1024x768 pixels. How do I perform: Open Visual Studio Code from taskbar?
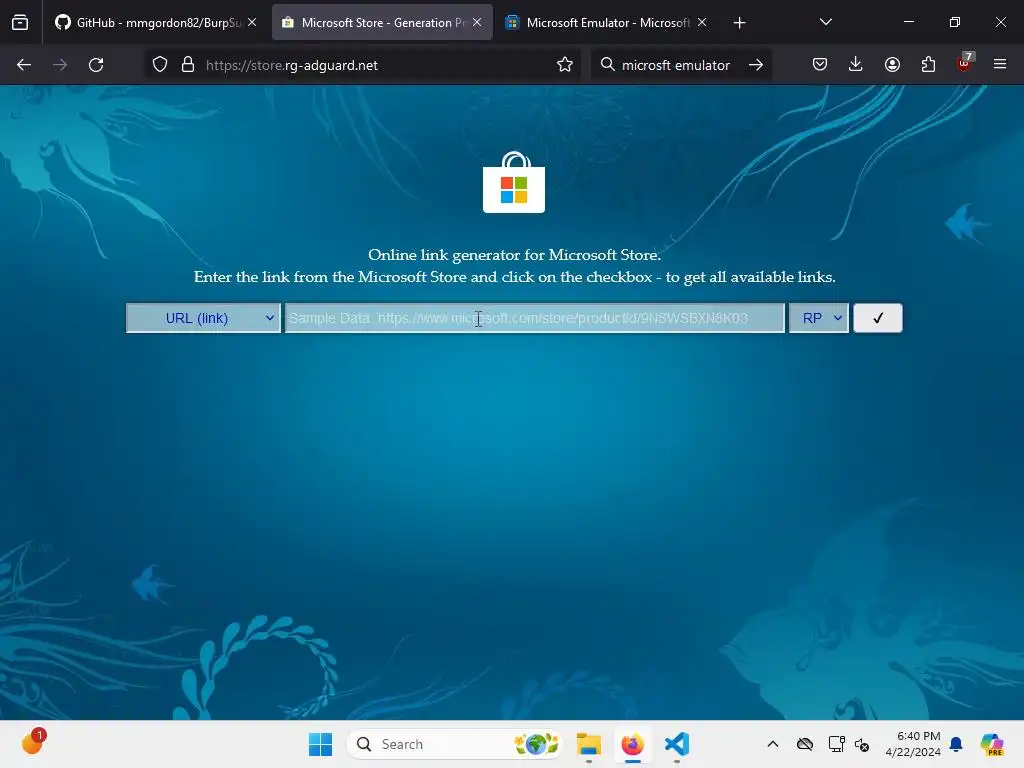[x=677, y=744]
